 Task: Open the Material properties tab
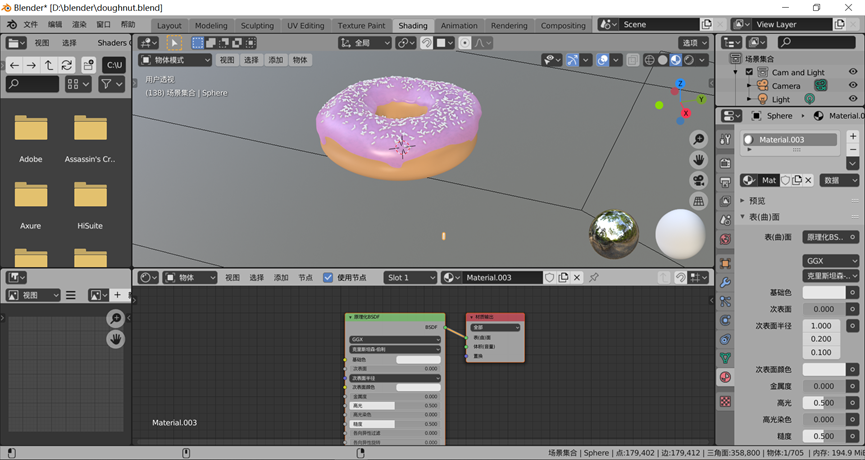(x=725, y=377)
